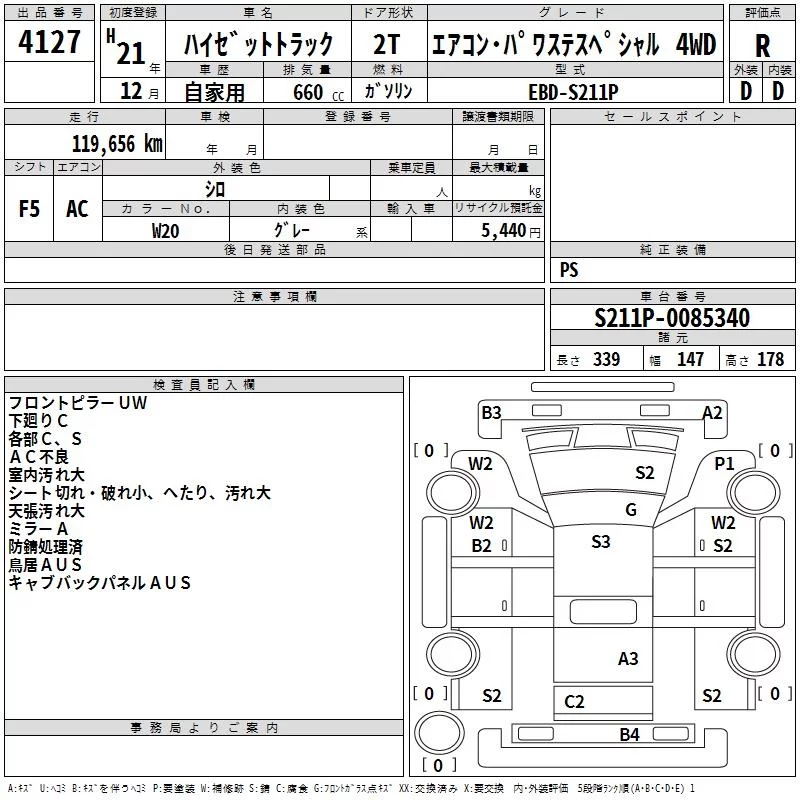
Task: Click the 譲渡書類期限 header
Action: tap(498, 116)
